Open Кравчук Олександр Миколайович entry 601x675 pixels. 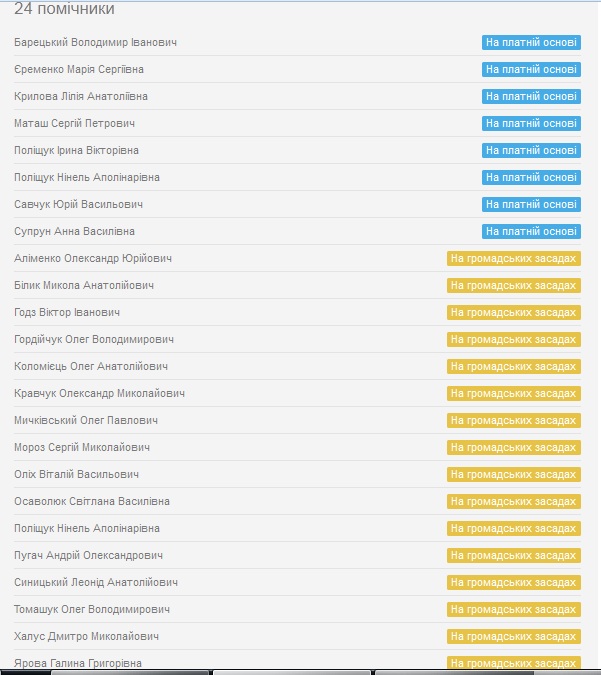click(99, 393)
